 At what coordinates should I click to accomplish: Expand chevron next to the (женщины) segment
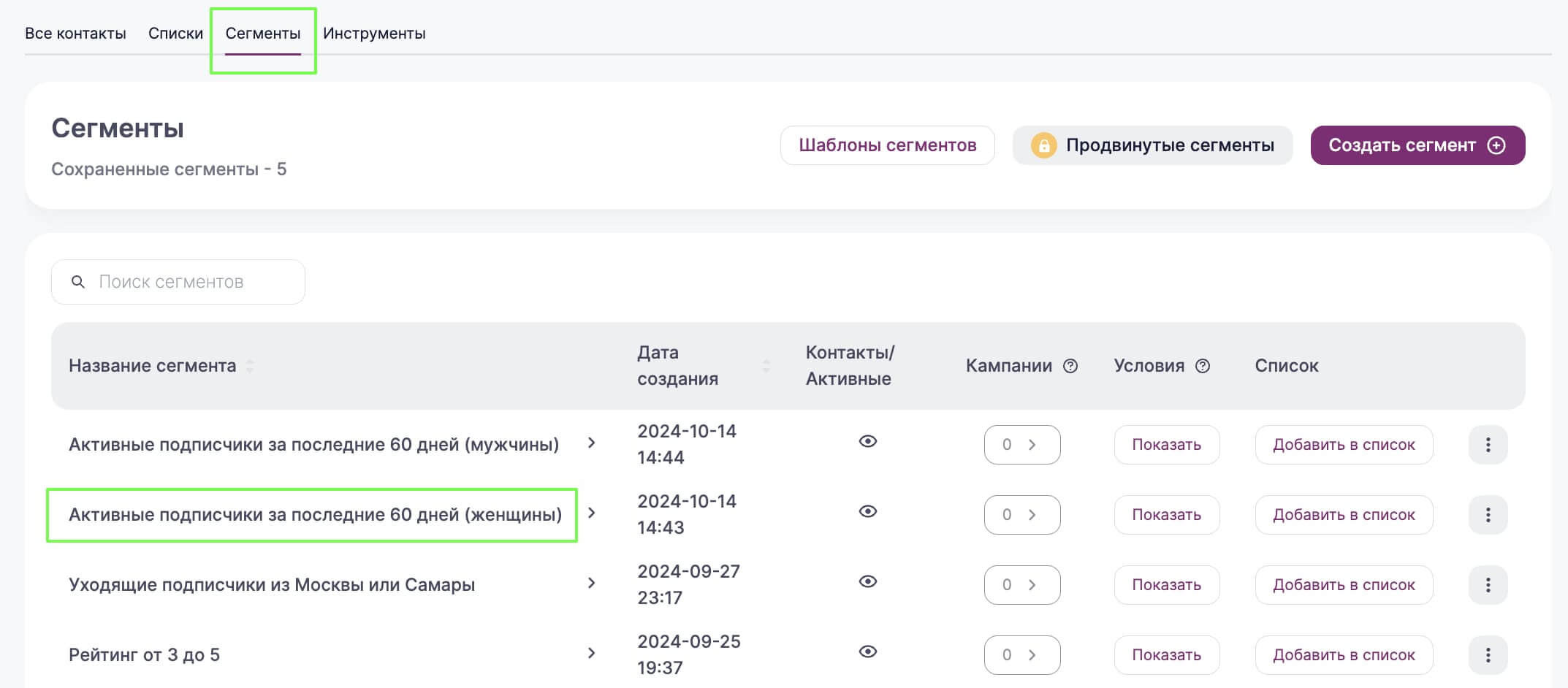click(592, 513)
